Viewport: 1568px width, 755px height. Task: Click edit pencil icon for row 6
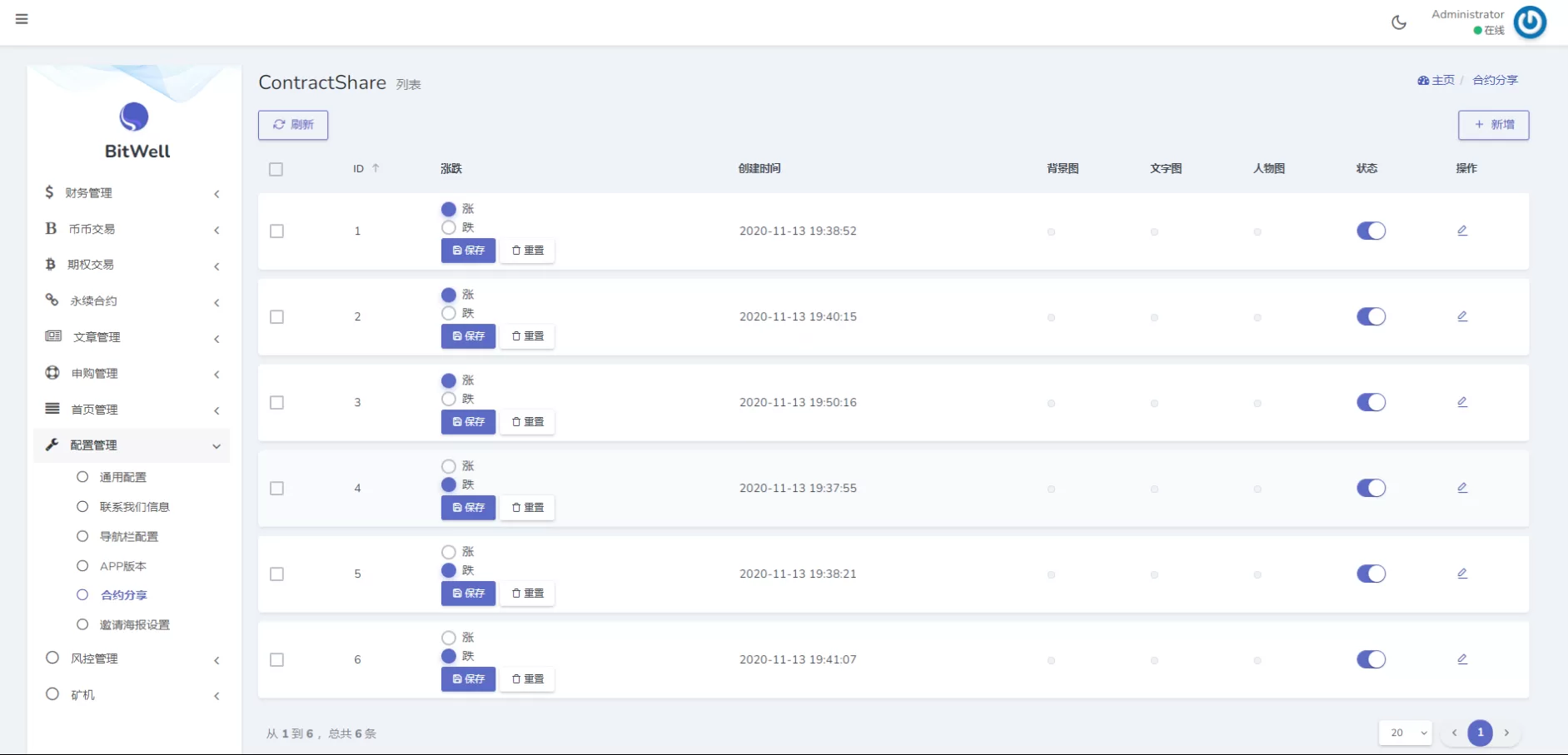point(1462,659)
